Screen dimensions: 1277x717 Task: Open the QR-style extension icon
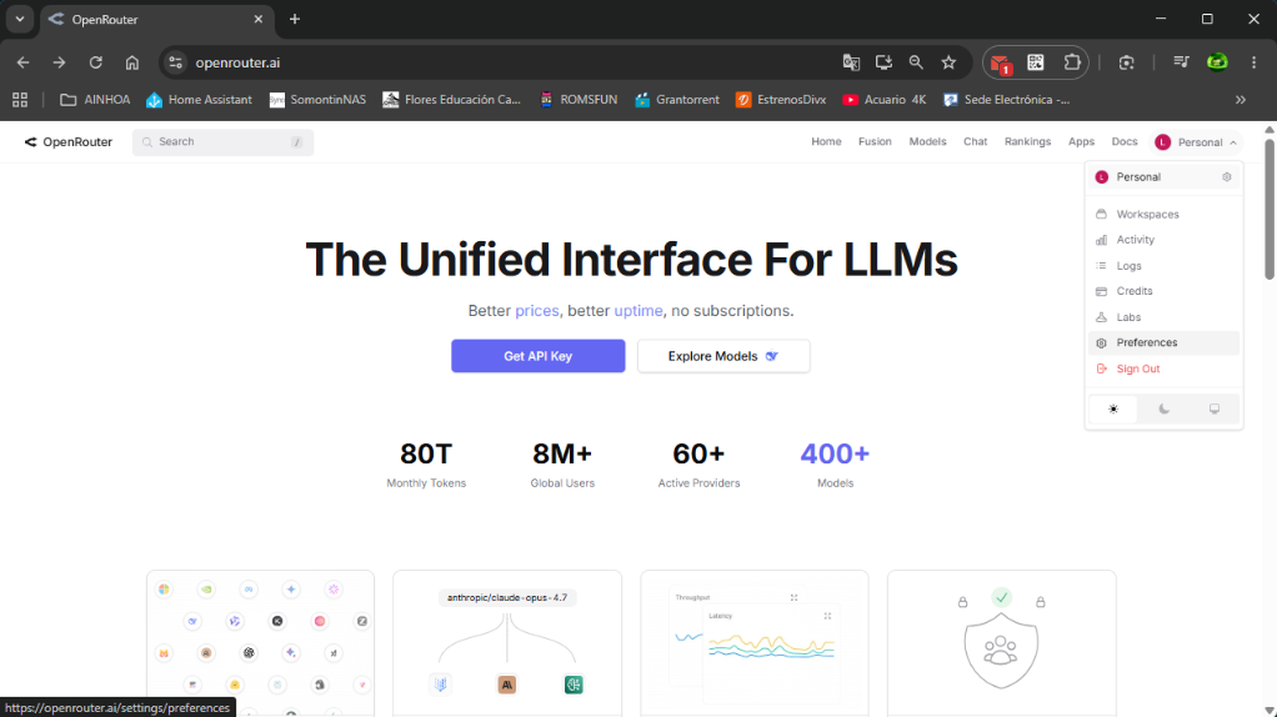tap(1036, 62)
